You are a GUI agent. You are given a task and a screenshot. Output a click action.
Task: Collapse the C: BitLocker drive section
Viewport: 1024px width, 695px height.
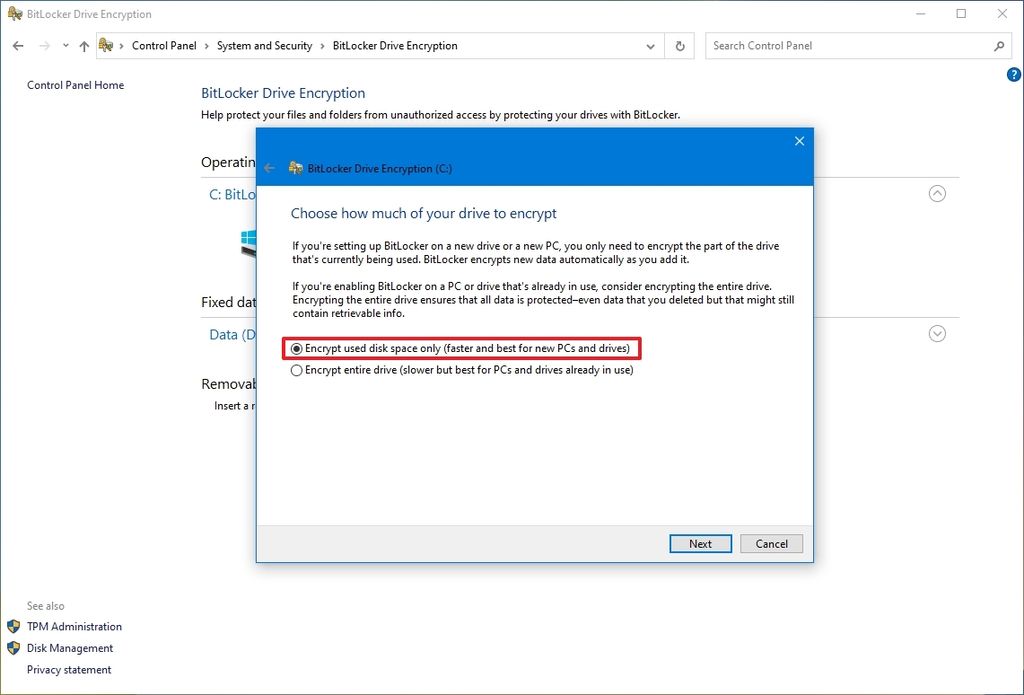[937, 194]
